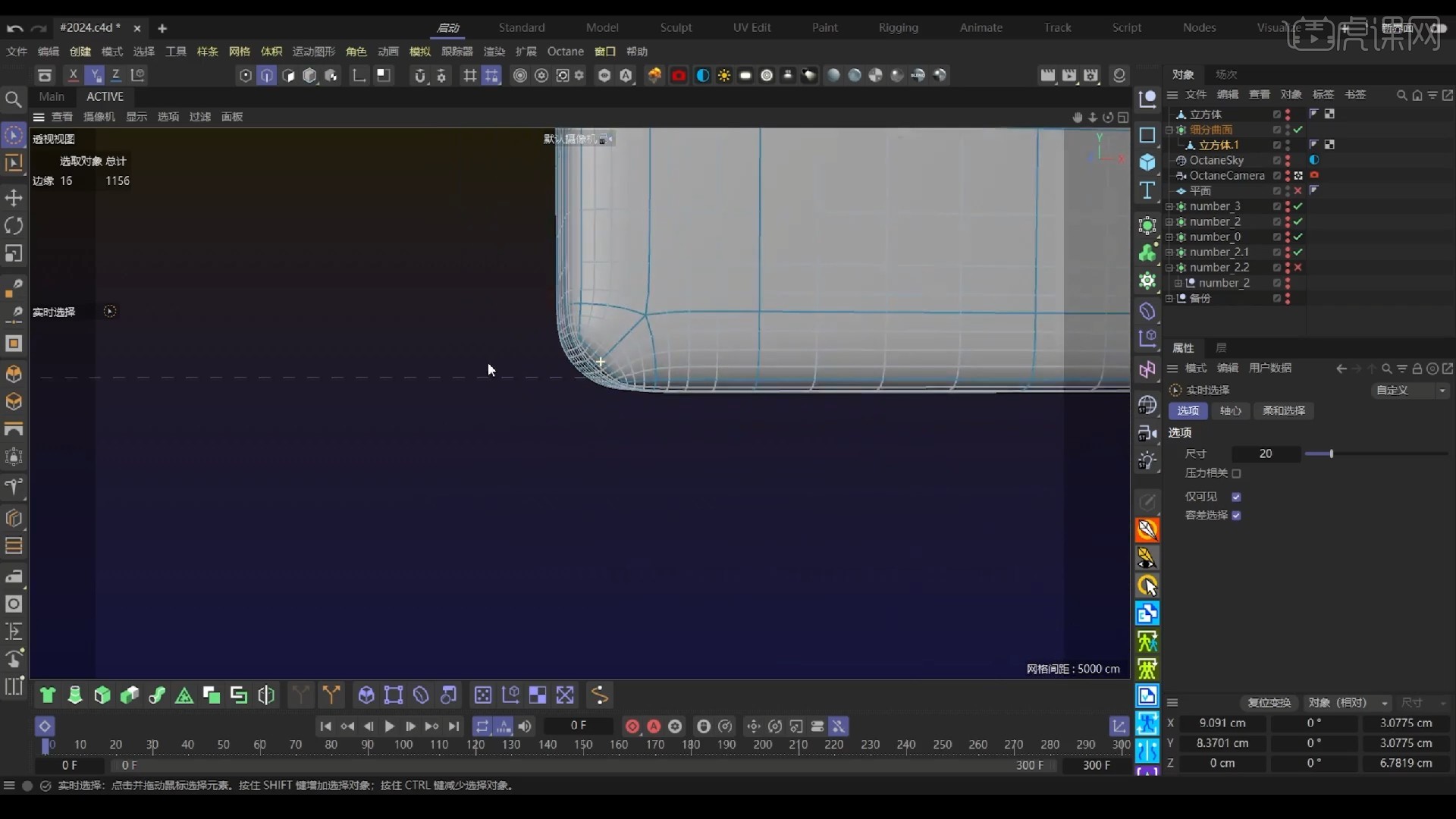Switch to the UV Edit layout tab
This screenshot has height=819, width=1456.
(x=752, y=28)
